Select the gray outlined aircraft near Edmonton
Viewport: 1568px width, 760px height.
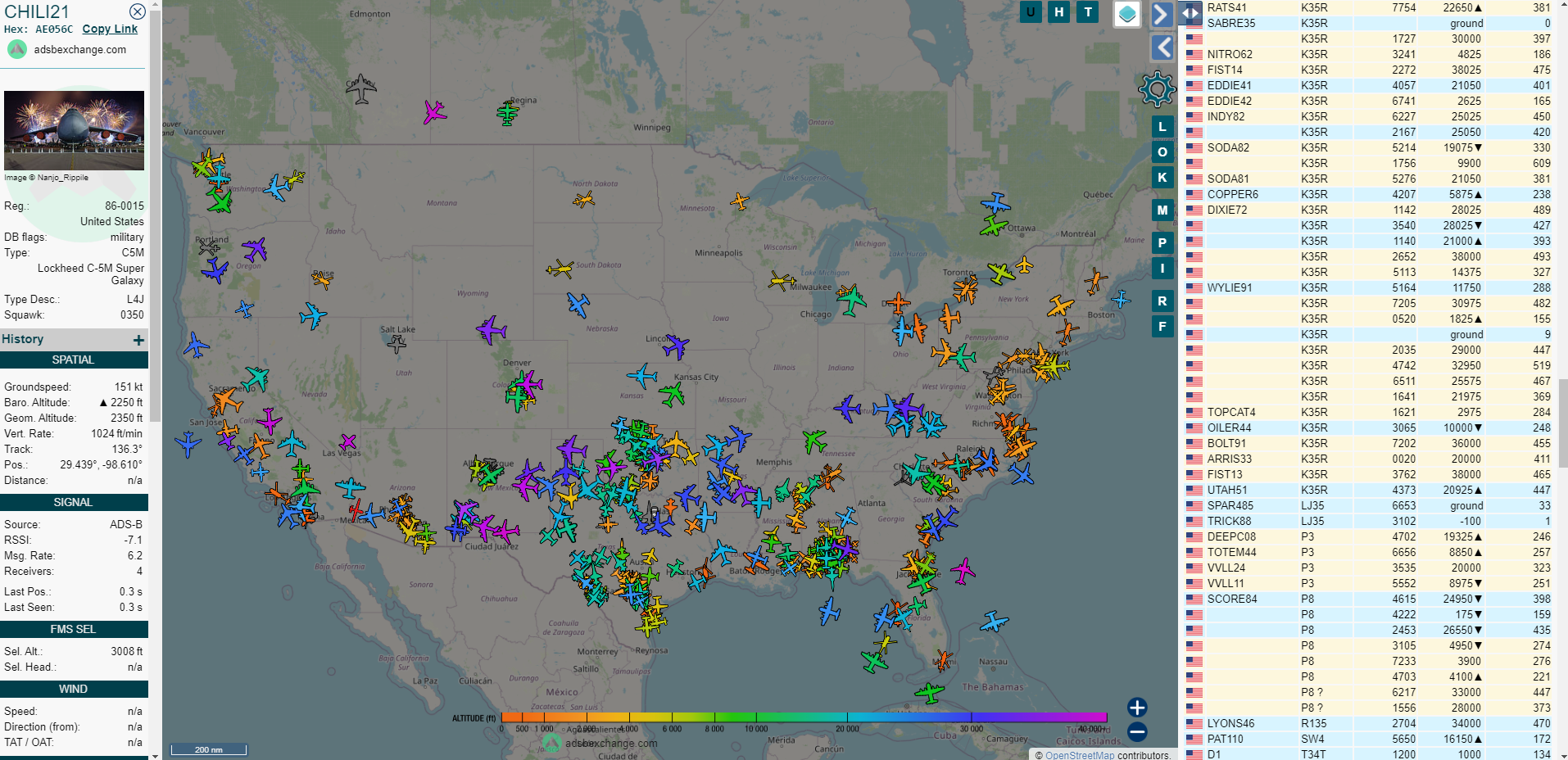360,88
